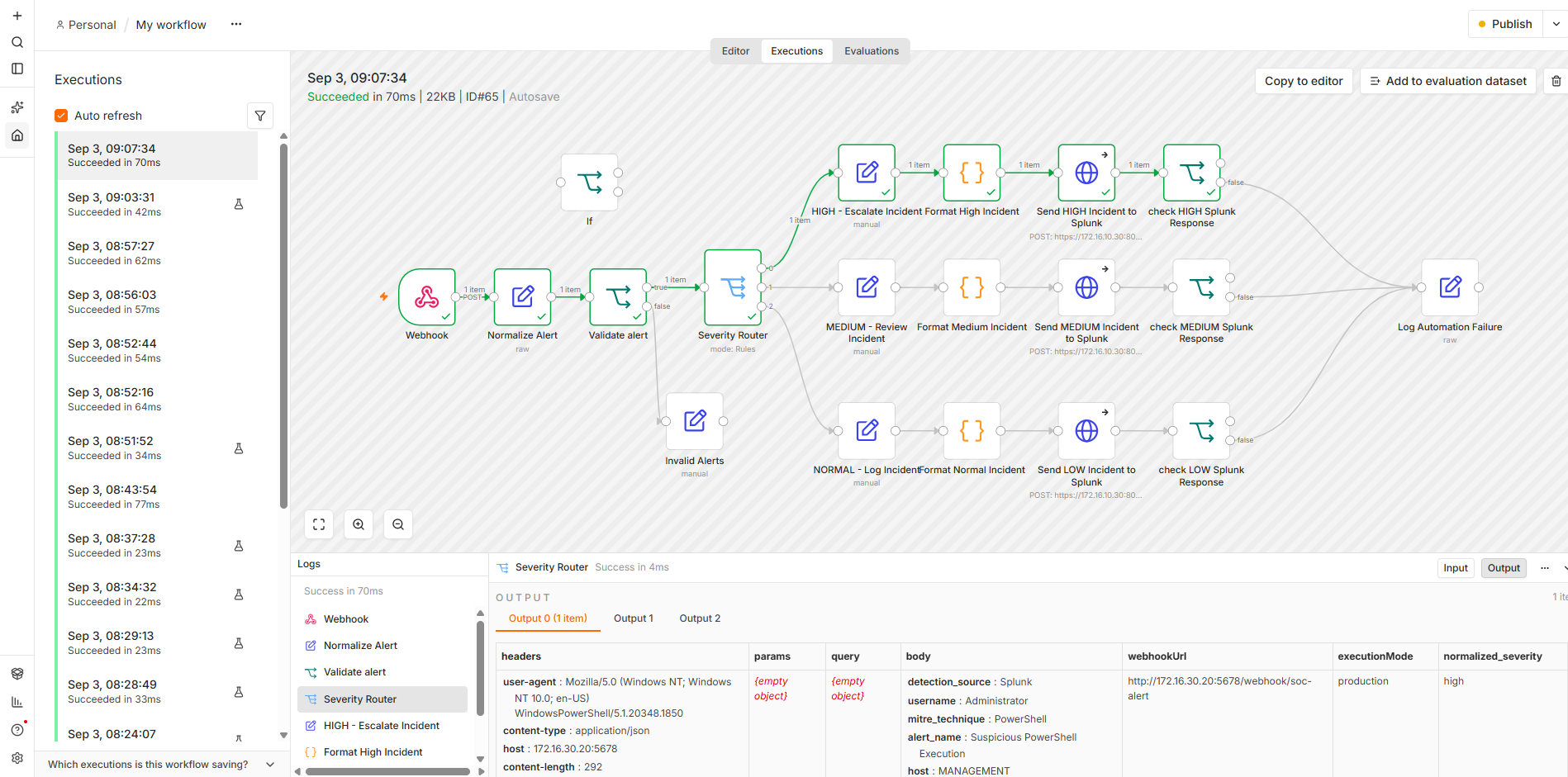Show the Input view of node
This screenshot has height=777, width=1568.
point(1456,568)
